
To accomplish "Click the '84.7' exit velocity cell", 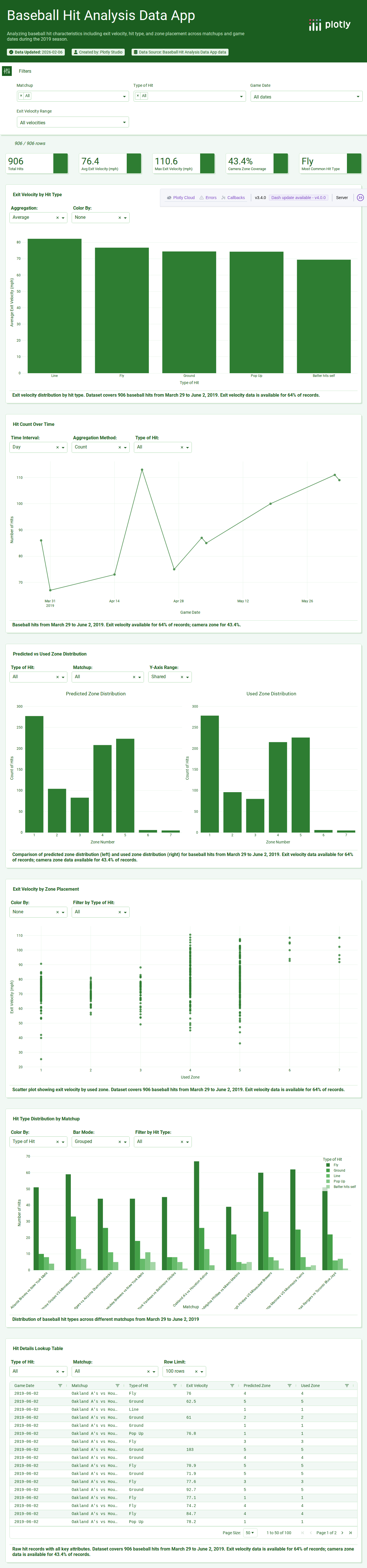I will pyautogui.click(x=212, y=1513).
